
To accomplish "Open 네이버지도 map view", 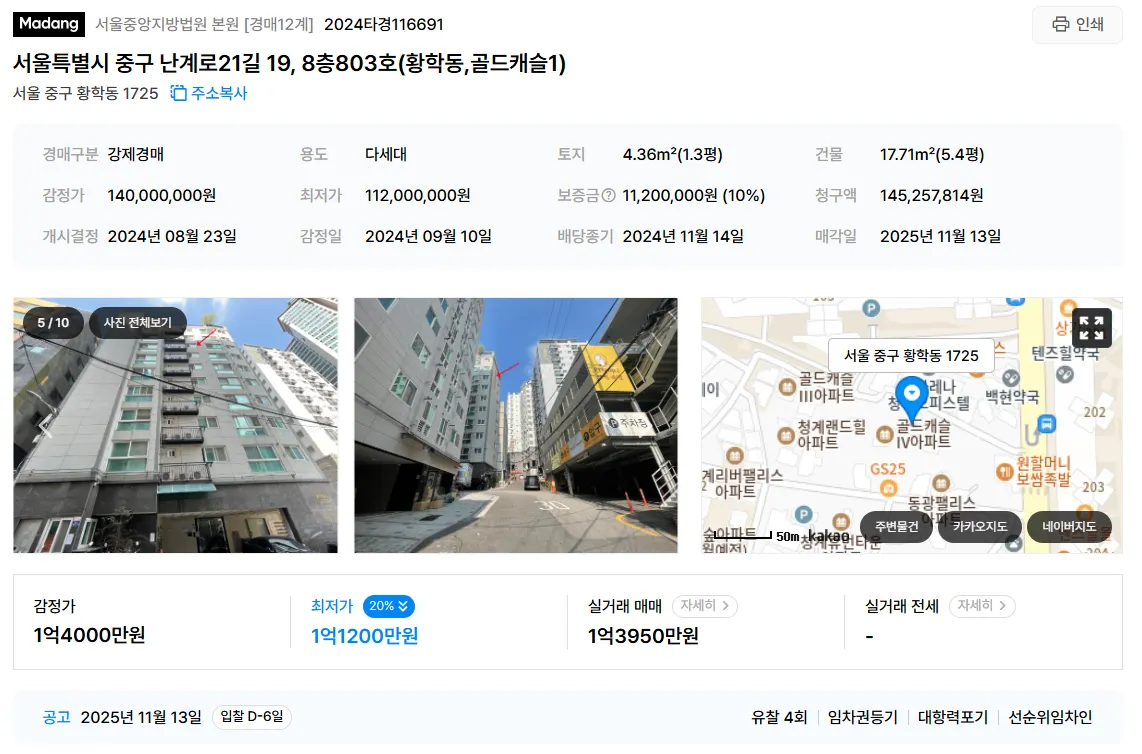I will (x=1068, y=527).
